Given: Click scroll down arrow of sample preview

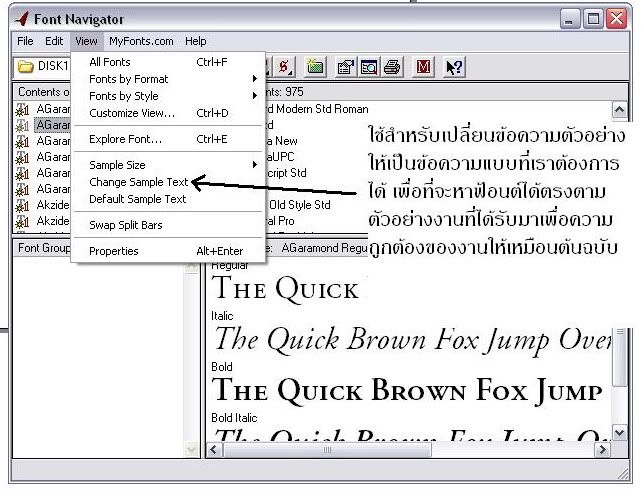Looking at the screenshot, I should [620, 433].
